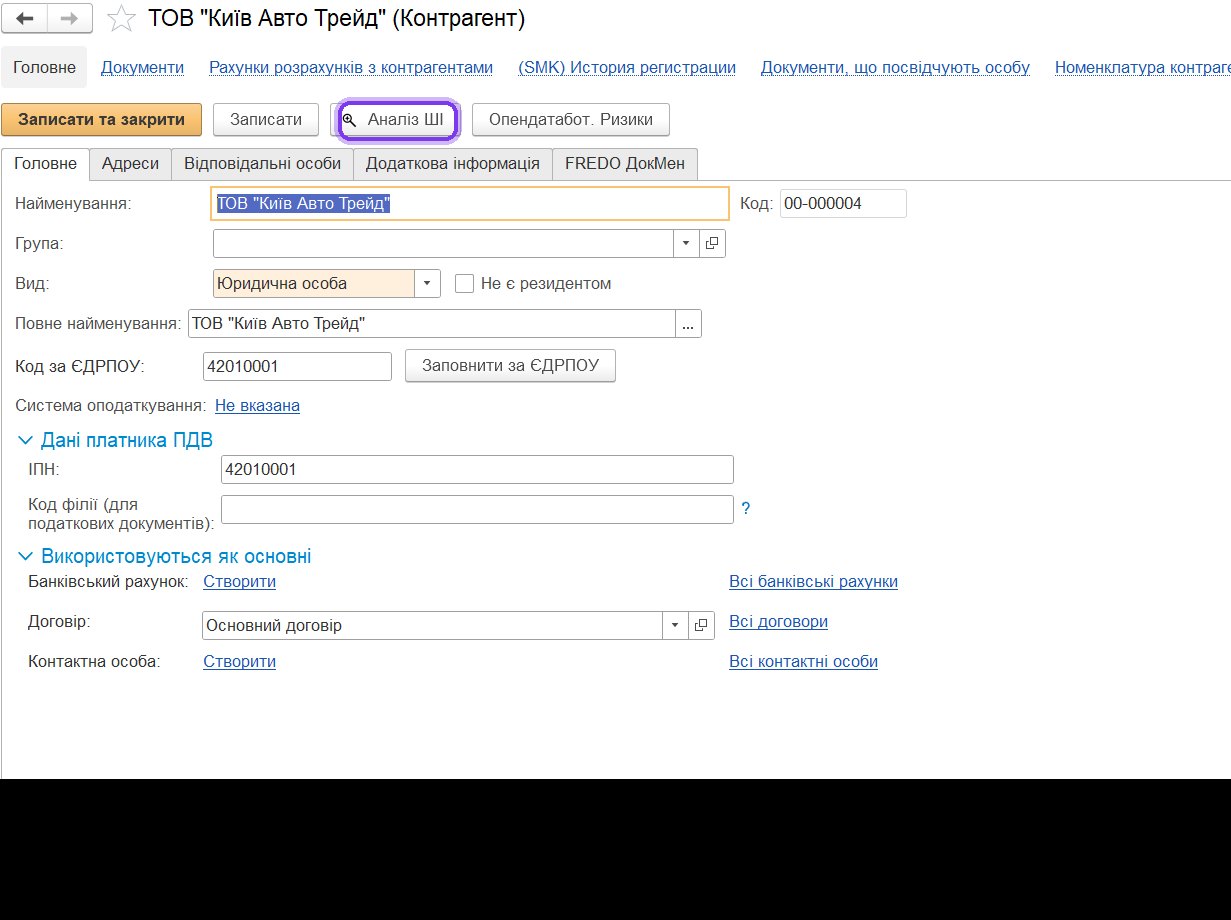Toggle the Не є резидентом checkbox
This screenshot has height=920, width=1231.
click(x=464, y=283)
